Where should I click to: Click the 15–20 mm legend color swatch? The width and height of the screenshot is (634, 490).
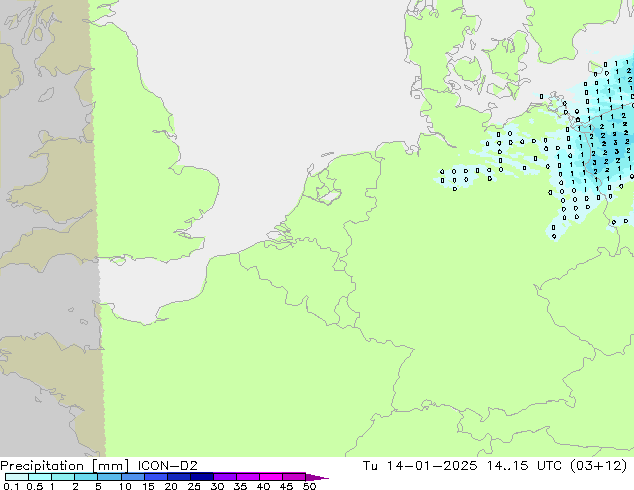[x=156, y=477]
